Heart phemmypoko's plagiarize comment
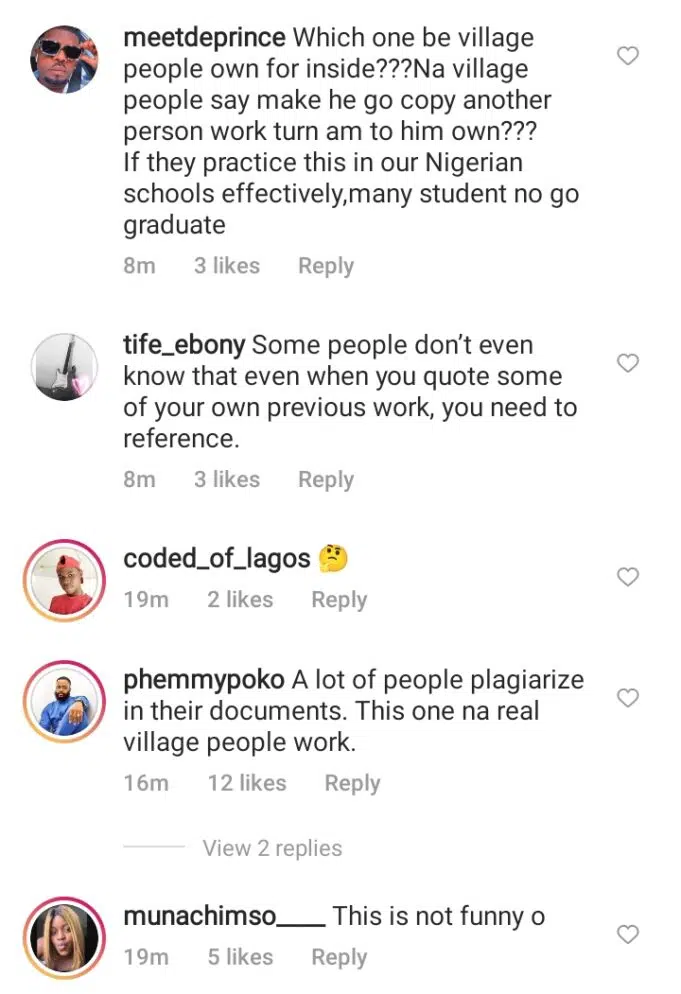The width and height of the screenshot is (681, 994). tap(627, 697)
